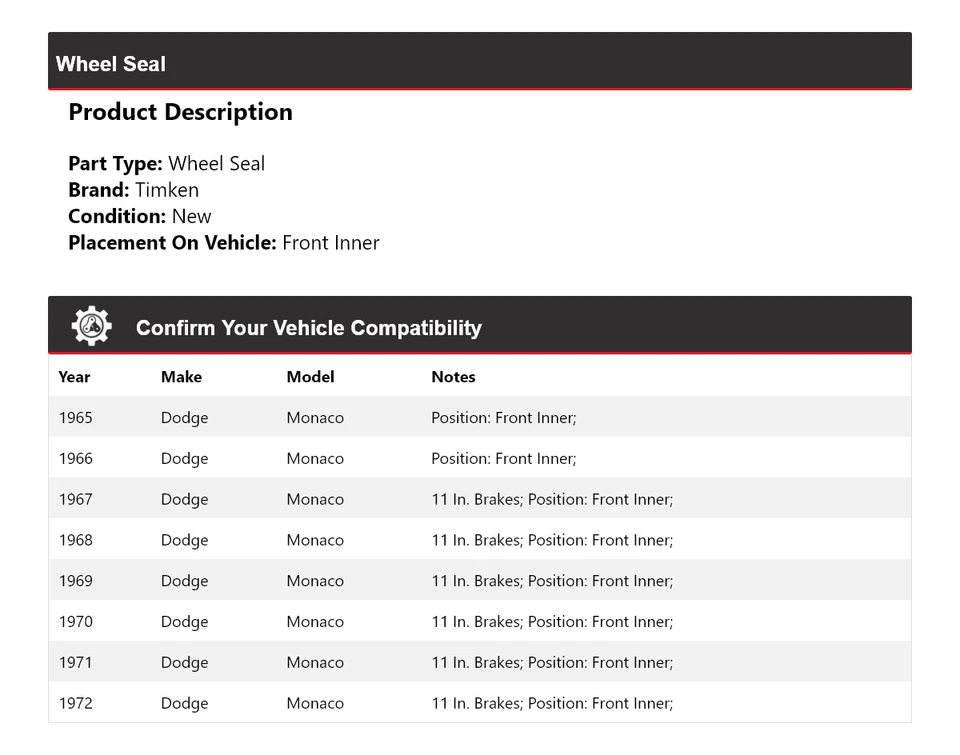The image size is (960, 755).
Task: Click Monaco in the 1969 row
Action: (315, 581)
